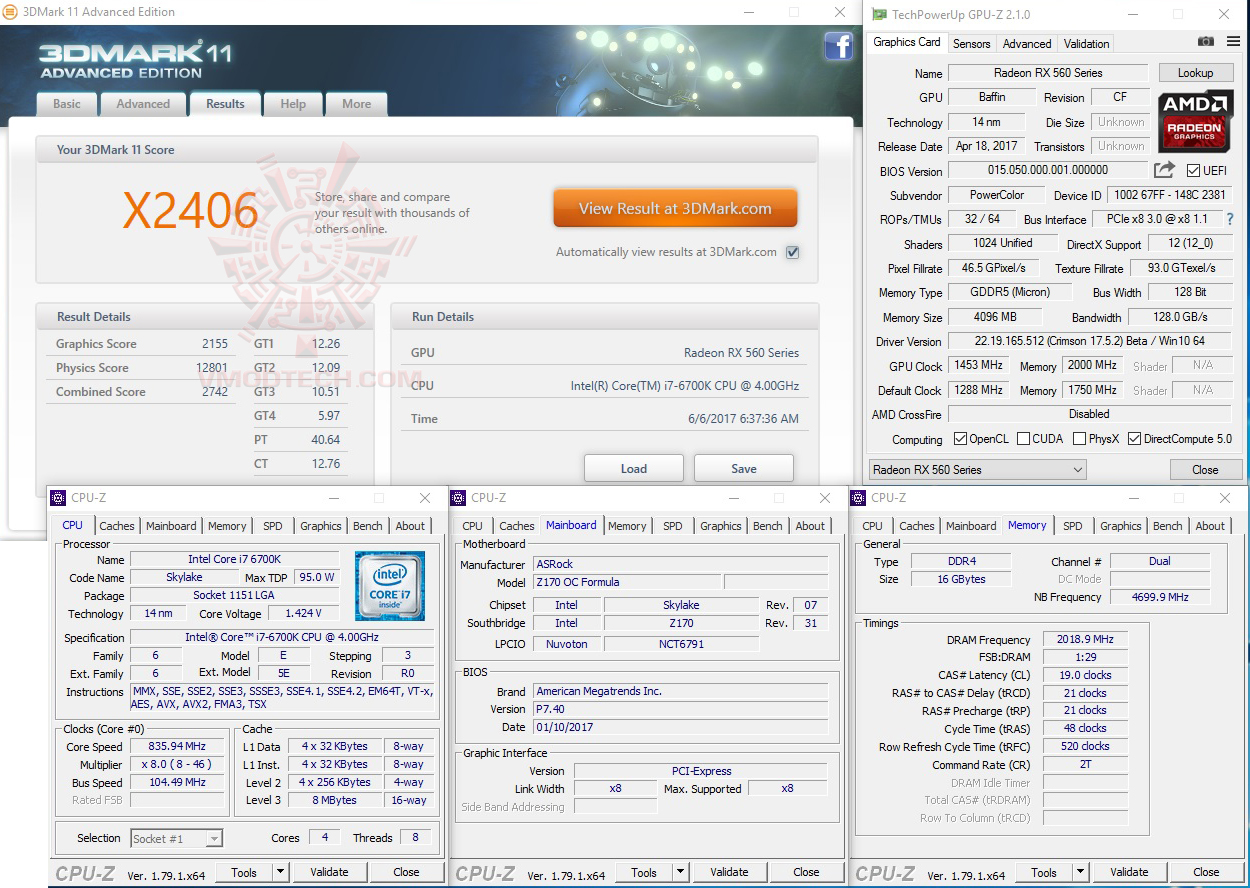Open the GPU-Z hamburger menu
The height and width of the screenshot is (888, 1250).
pyautogui.click(x=1234, y=43)
